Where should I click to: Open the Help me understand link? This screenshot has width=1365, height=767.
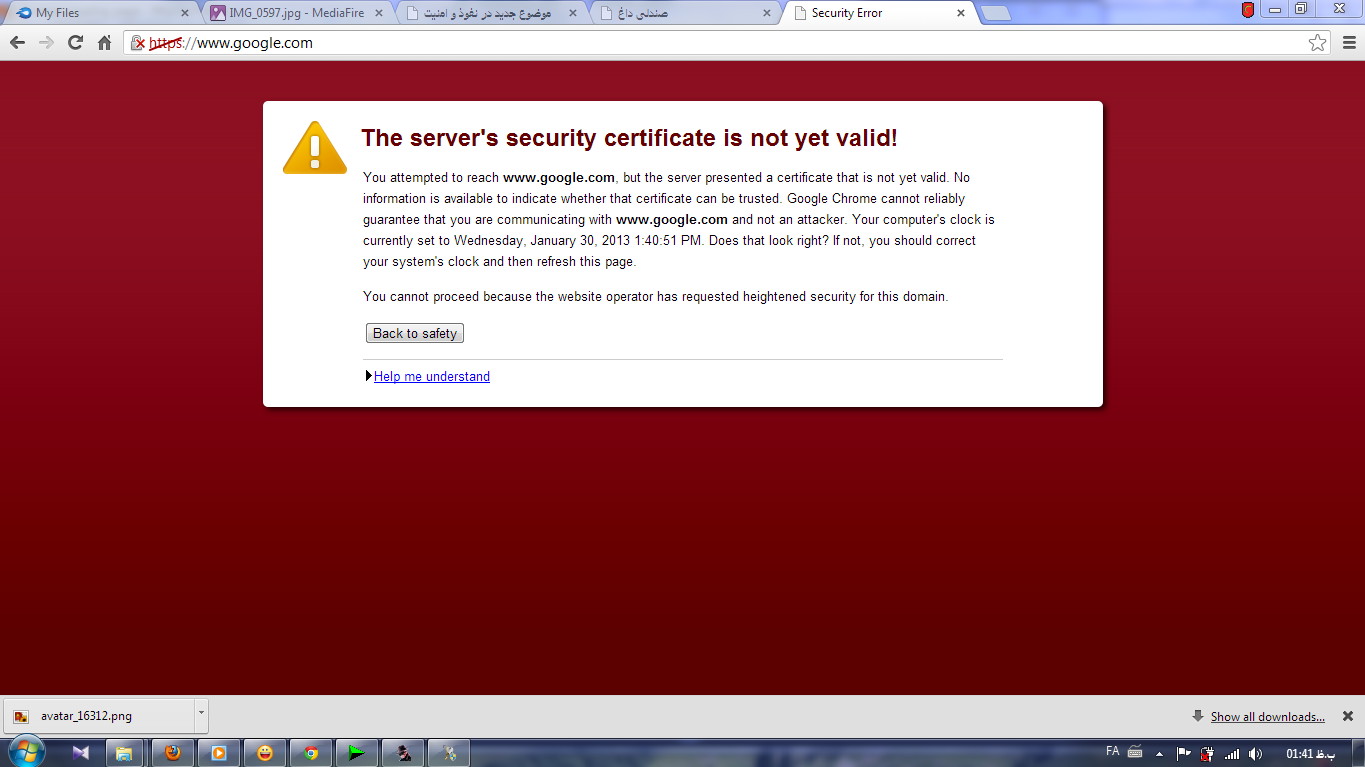pyautogui.click(x=432, y=376)
